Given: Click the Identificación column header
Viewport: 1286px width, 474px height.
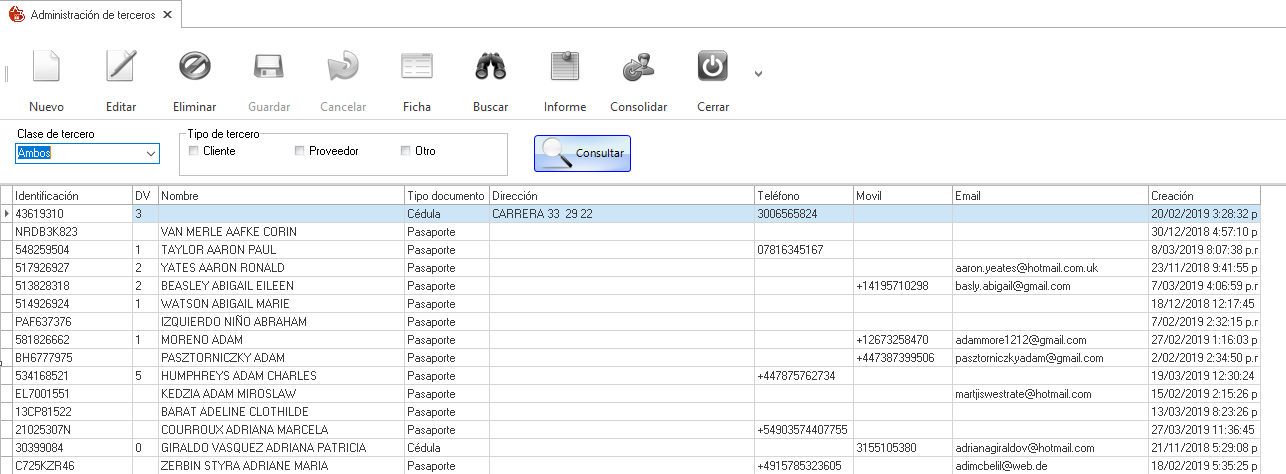Looking at the screenshot, I should [70, 196].
